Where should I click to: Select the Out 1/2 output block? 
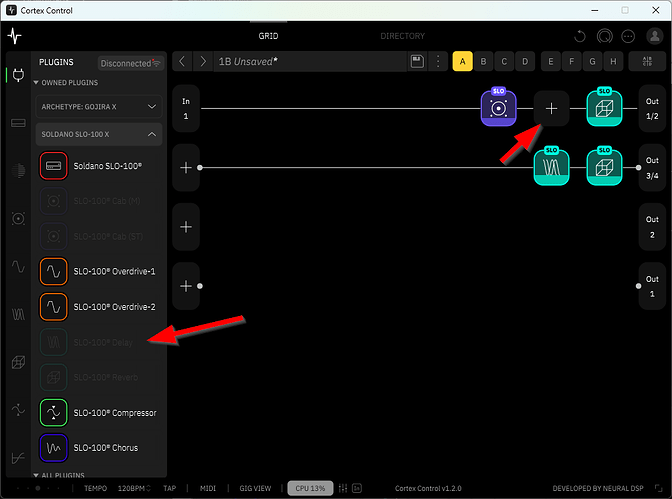pyautogui.click(x=652, y=108)
